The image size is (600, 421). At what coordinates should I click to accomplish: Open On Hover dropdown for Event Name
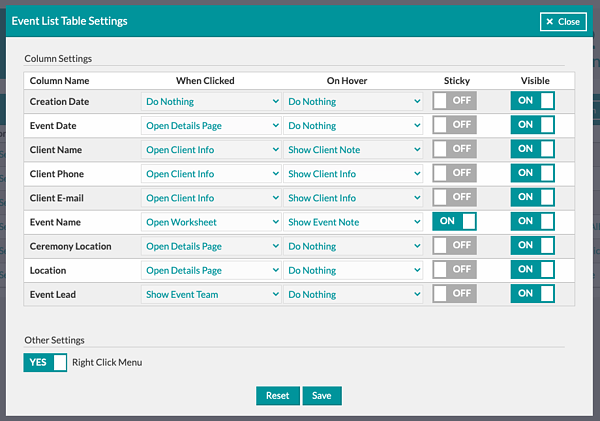[354, 222]
